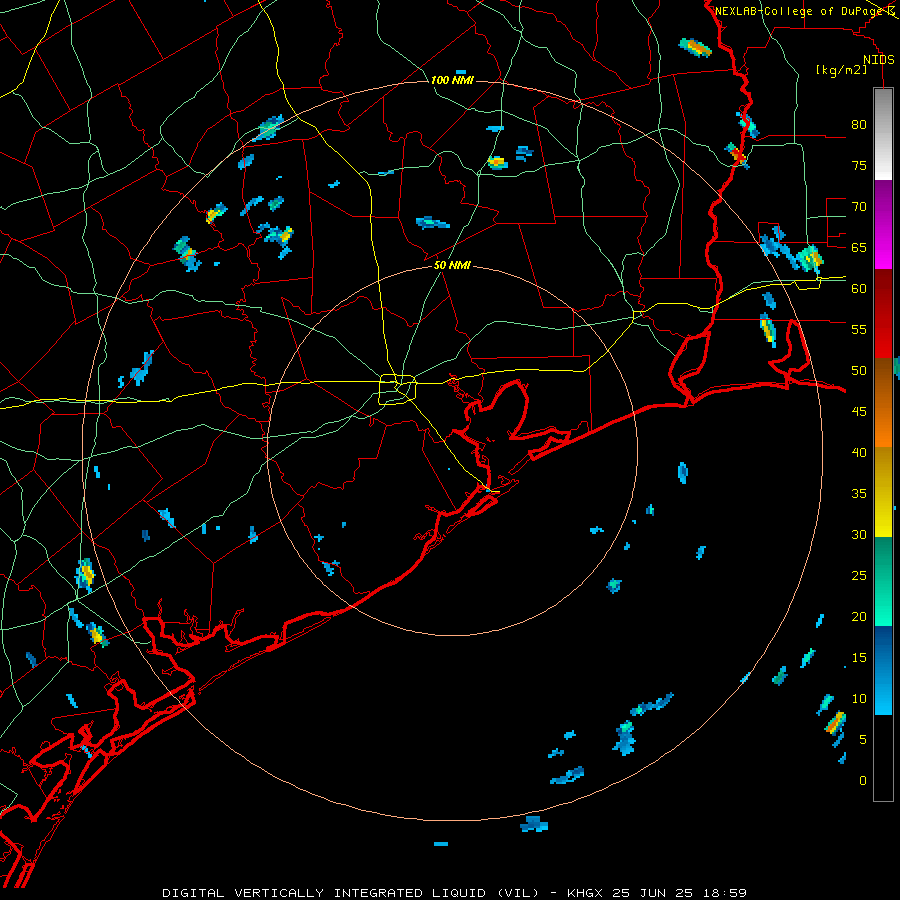Click the '50 NMI' range ring label
The height and width of the screenshot is (900, 900).
coord(452,265)
